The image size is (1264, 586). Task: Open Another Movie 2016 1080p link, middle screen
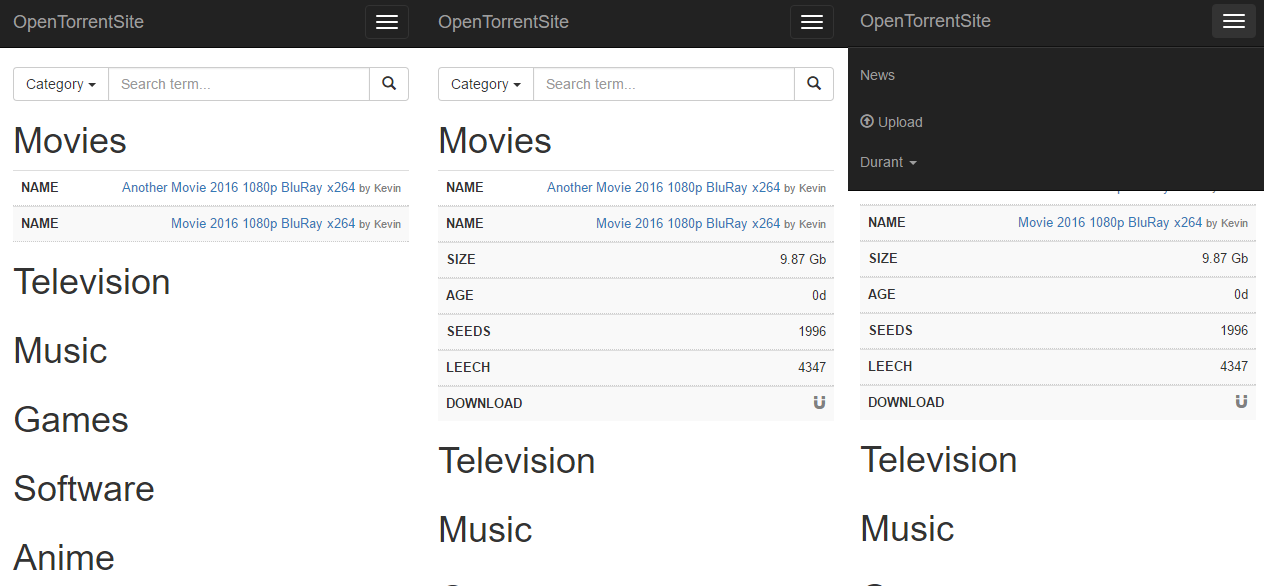664,187
